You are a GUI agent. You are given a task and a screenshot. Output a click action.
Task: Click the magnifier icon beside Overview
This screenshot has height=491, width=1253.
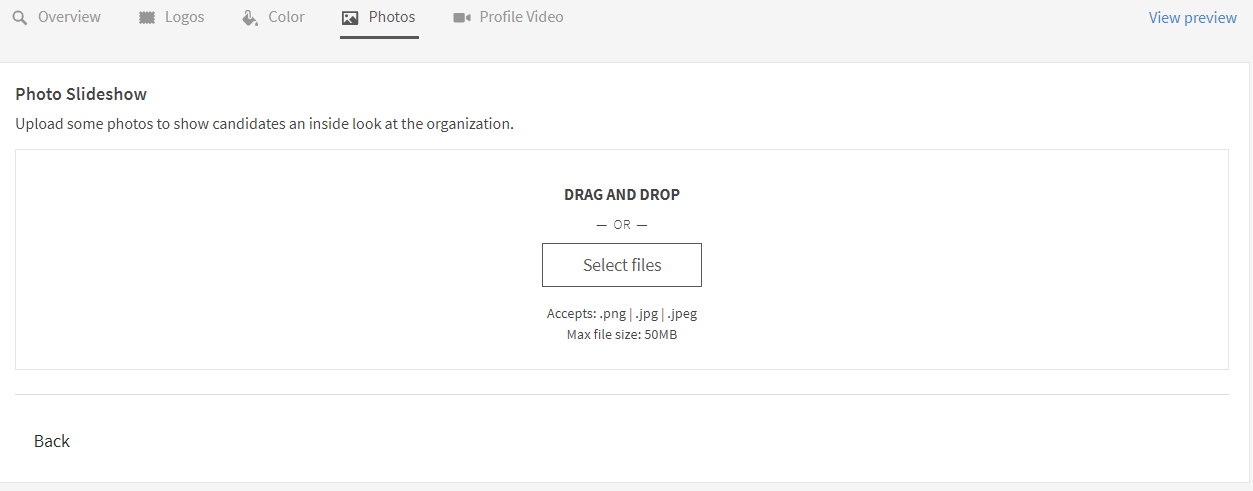pos(20,17)
